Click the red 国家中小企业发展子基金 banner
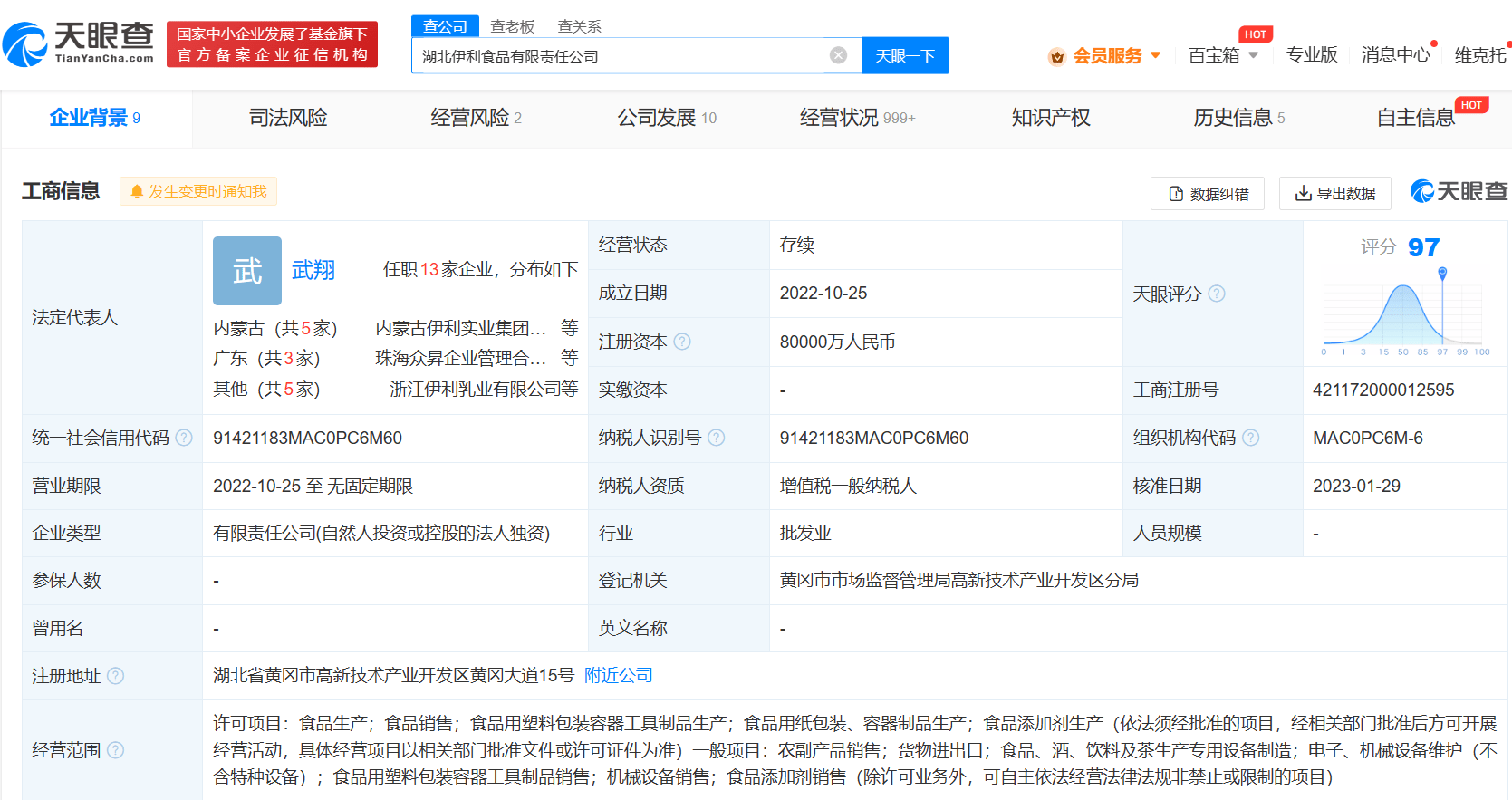 (272, 44)
